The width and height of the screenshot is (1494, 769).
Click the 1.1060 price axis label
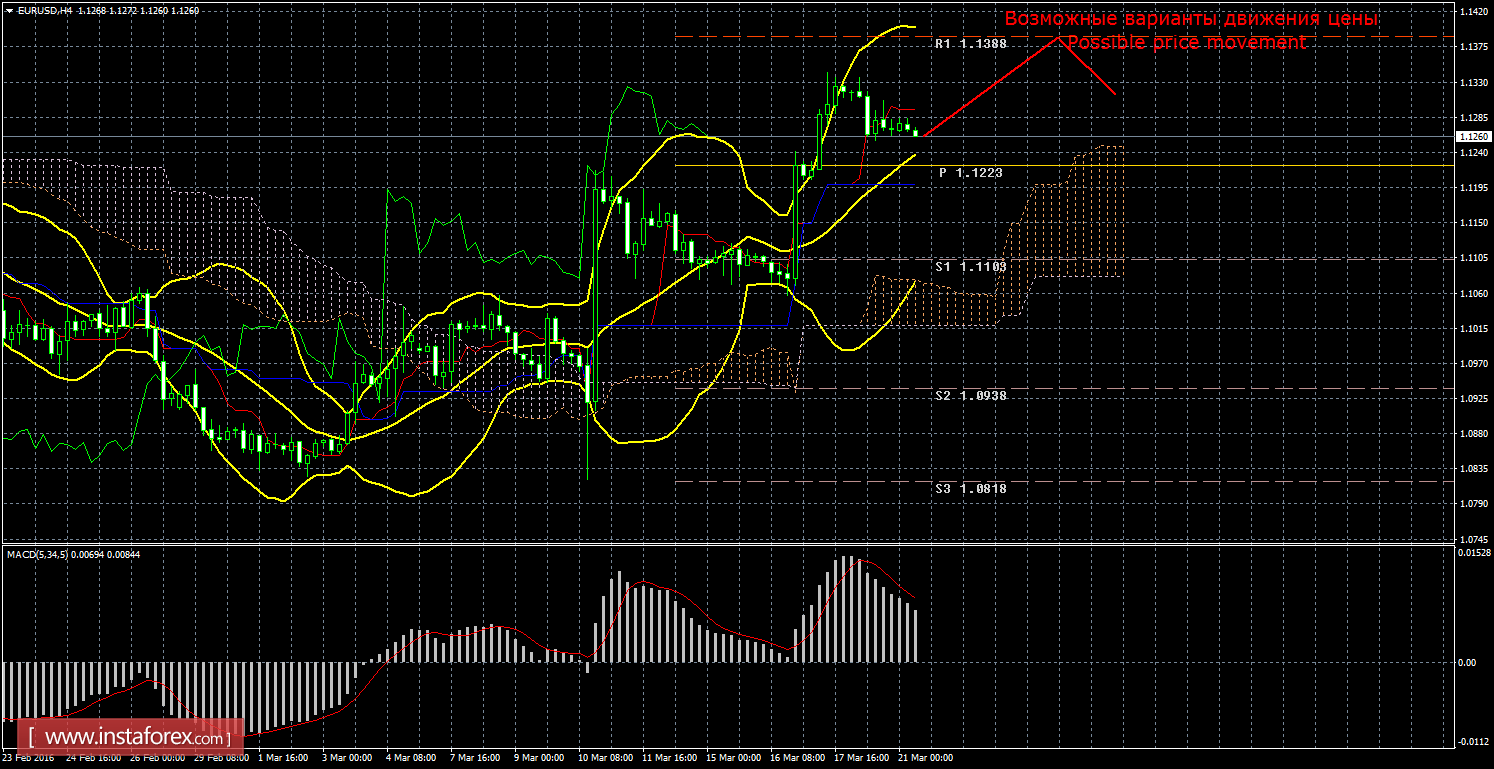click(1473, 294)
